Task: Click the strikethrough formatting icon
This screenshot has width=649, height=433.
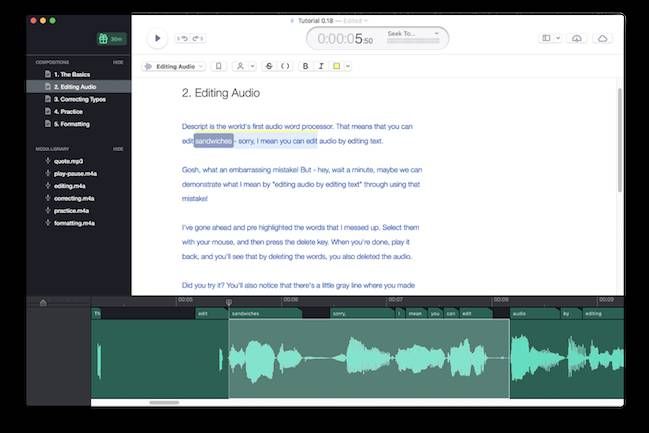Action: pos(268,66)
